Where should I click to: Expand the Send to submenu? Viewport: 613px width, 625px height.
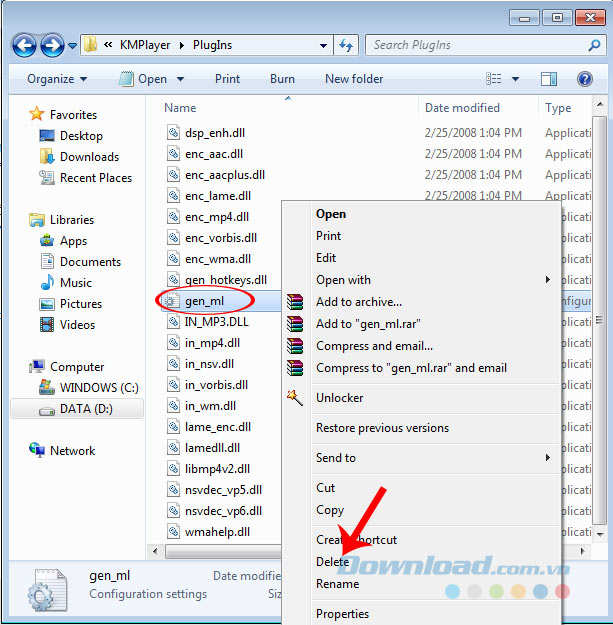[x=422, y=458]
